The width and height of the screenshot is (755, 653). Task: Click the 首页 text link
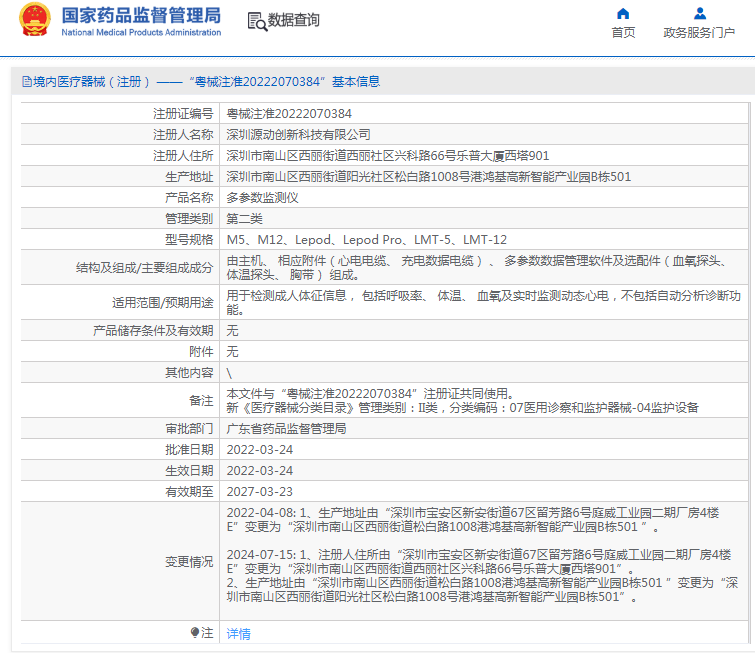(x=623, y=33)
